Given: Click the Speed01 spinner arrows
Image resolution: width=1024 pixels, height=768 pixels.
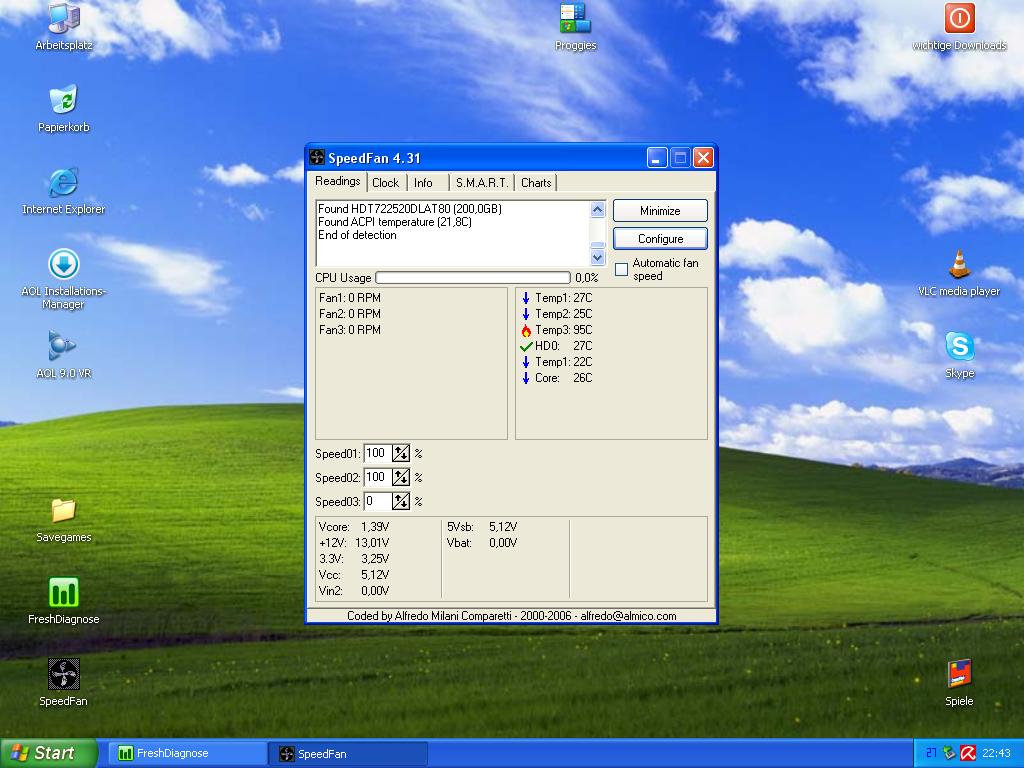Looking at the screenshot, I should point(401,453).
